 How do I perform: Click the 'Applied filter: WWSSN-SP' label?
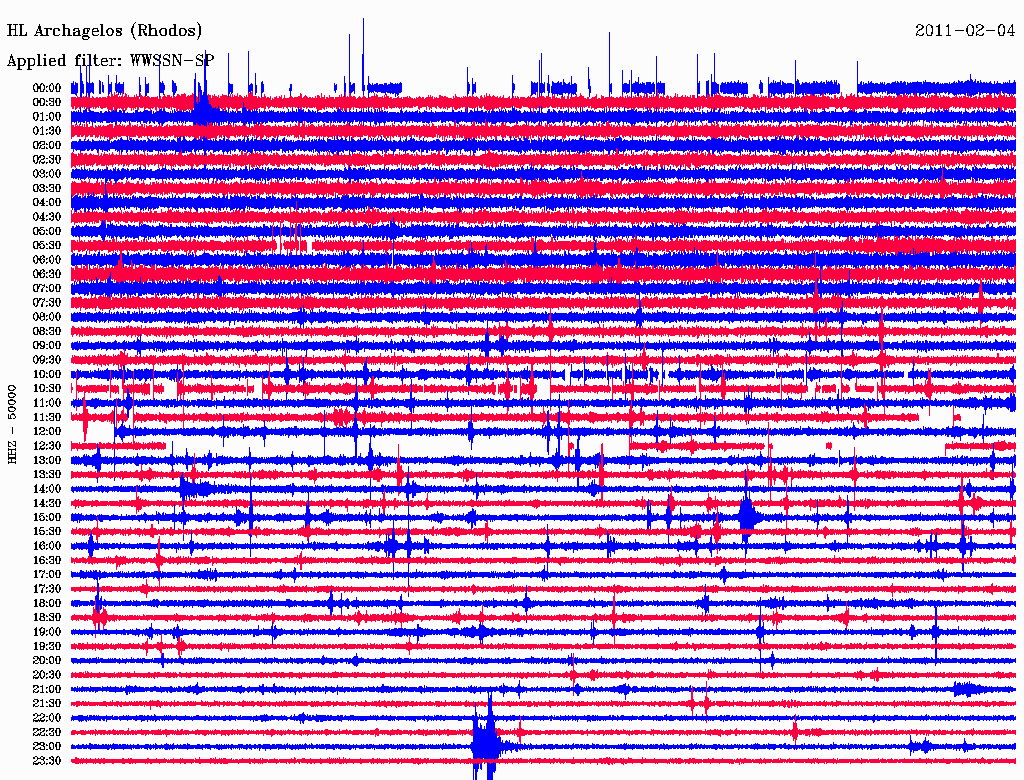click(x=110, y=61)
